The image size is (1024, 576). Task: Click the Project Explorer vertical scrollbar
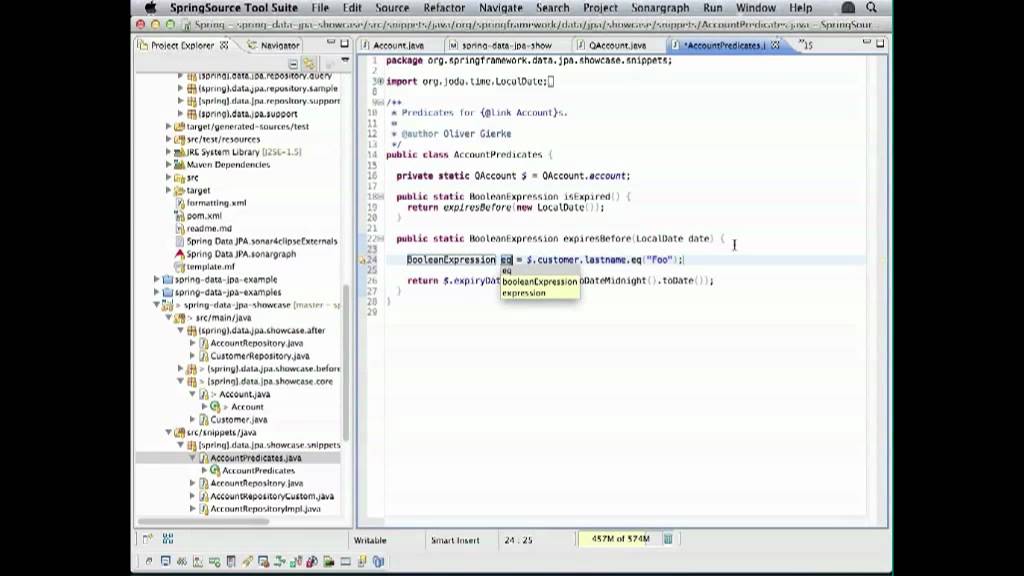(346, 362)
